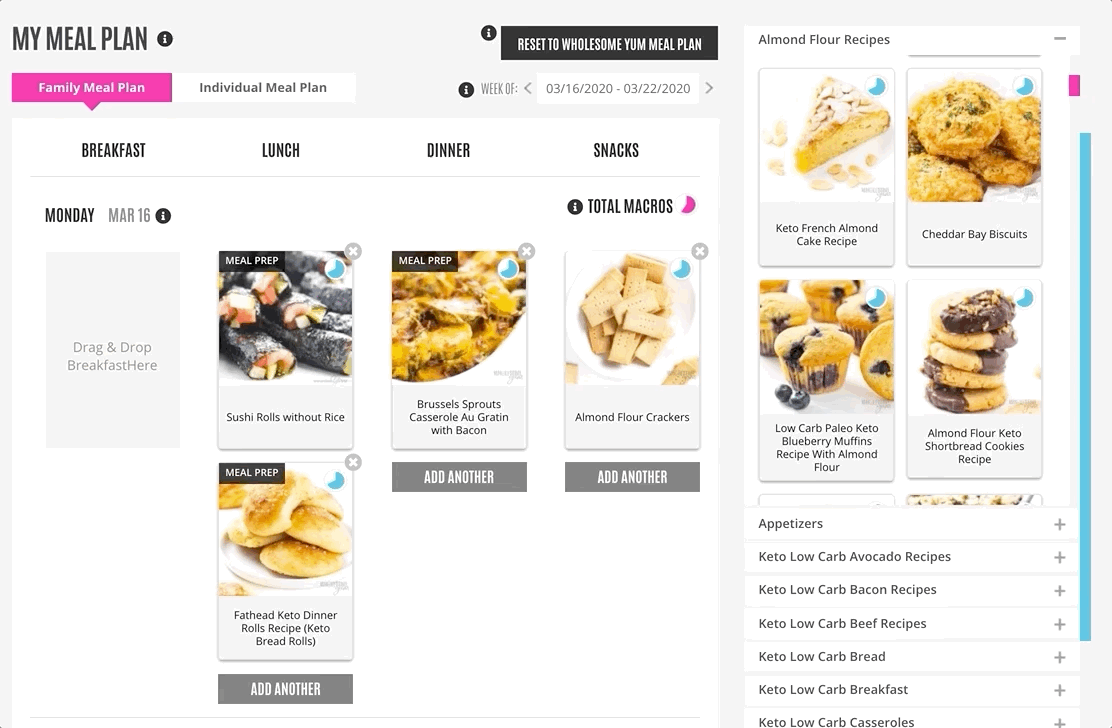Open macro pie icon on Brussels Sprouts card
The width and height of the screenshot is (1112, 728).
pyautogui.click(x=508, y=269)
